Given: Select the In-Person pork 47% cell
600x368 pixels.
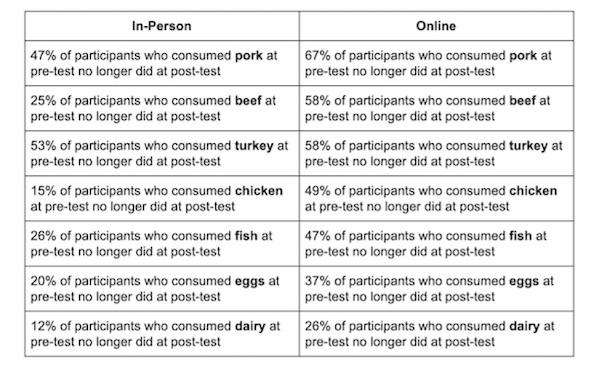Looking at the screenshot, I should (x=162, y=63).
